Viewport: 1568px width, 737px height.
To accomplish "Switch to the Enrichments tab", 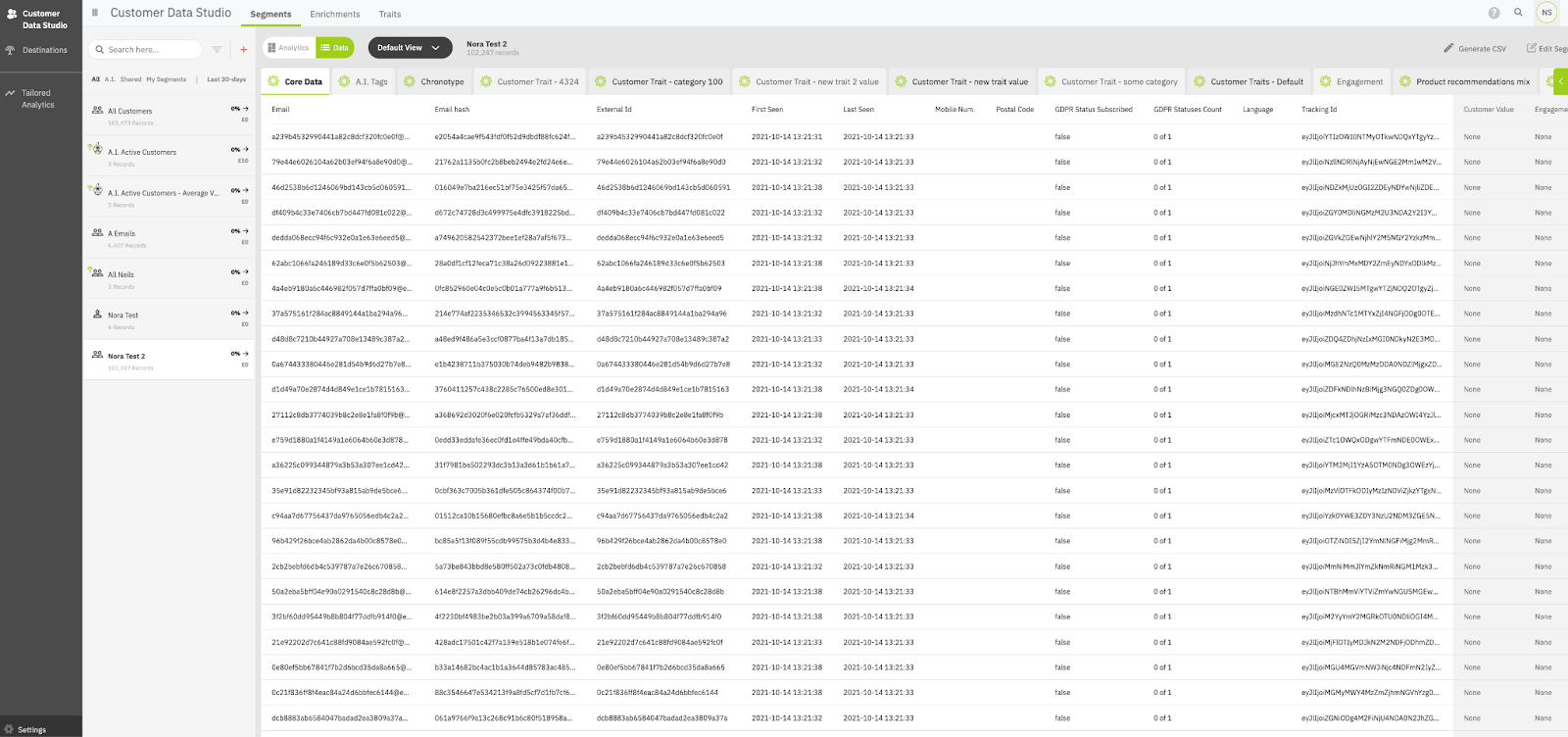I will pyautogui.click(x=334, y=15).
